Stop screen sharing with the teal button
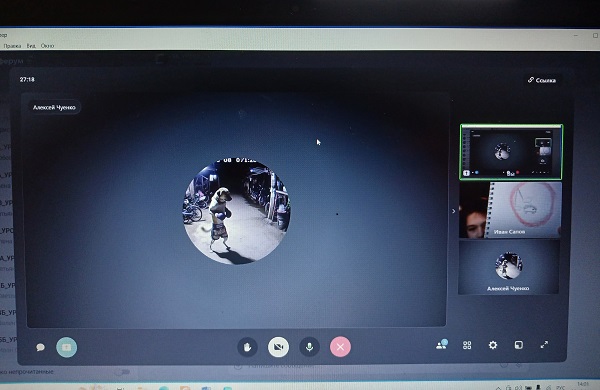 [67, 347]
